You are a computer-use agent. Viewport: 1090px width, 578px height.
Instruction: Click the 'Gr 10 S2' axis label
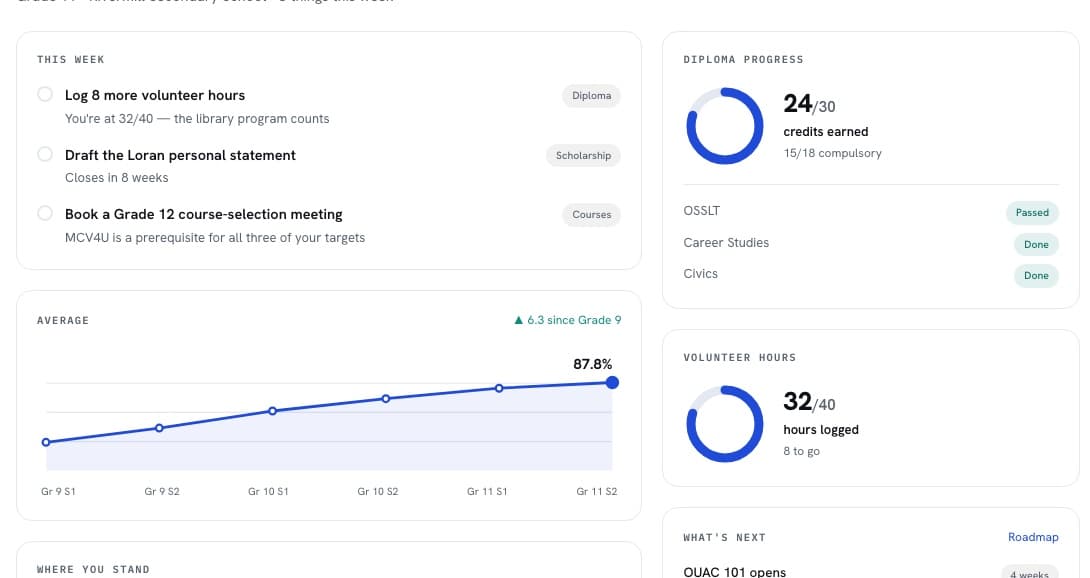tap(377, 491)
